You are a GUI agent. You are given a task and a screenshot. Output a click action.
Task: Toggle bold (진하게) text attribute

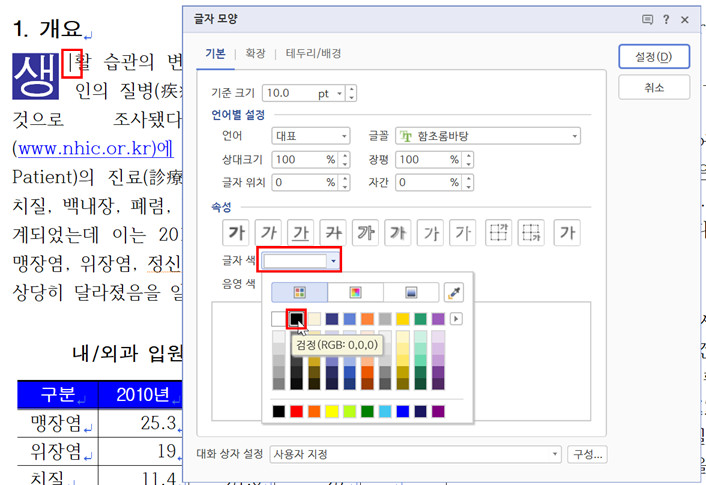pyautogui.click(x=238, y=233)
